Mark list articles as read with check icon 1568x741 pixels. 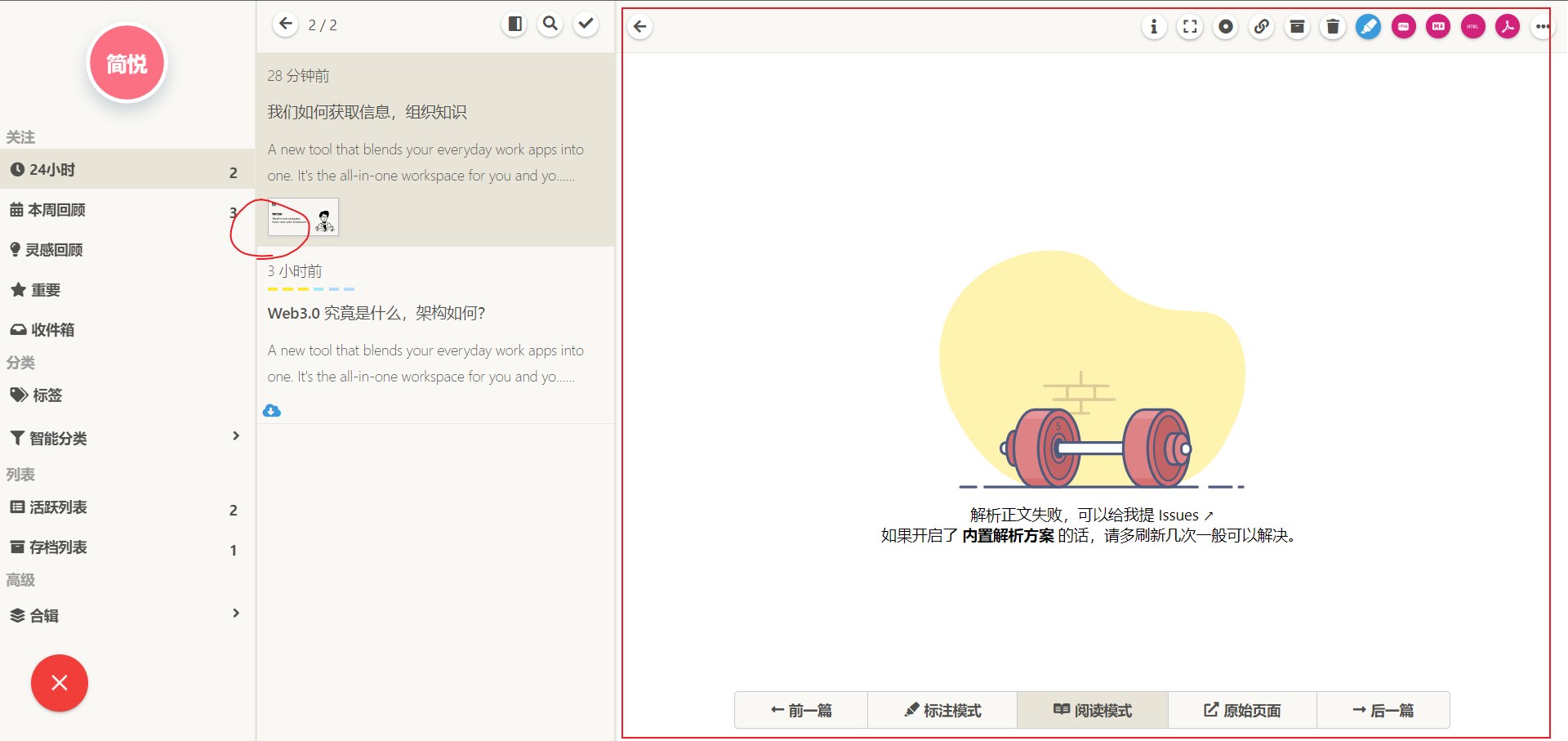pyautogui.click(x=586, y=24)
